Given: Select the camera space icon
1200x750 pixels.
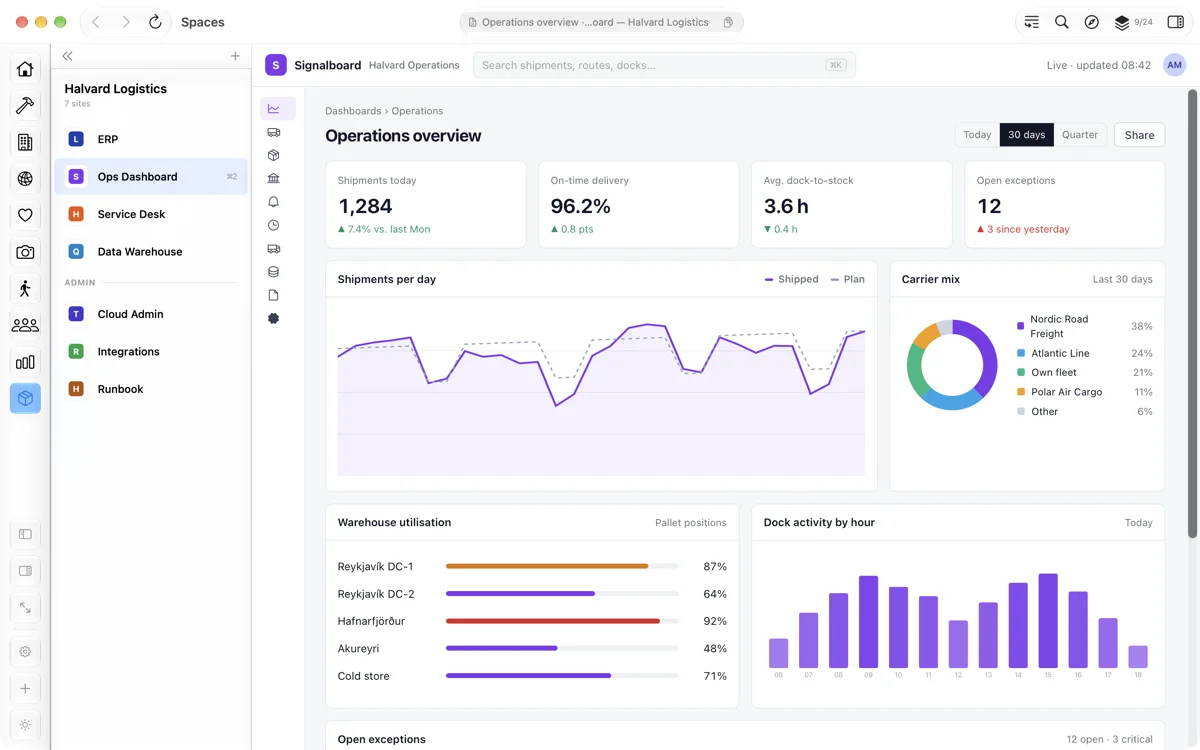Looking at the screenshot, I should point(25,252).
